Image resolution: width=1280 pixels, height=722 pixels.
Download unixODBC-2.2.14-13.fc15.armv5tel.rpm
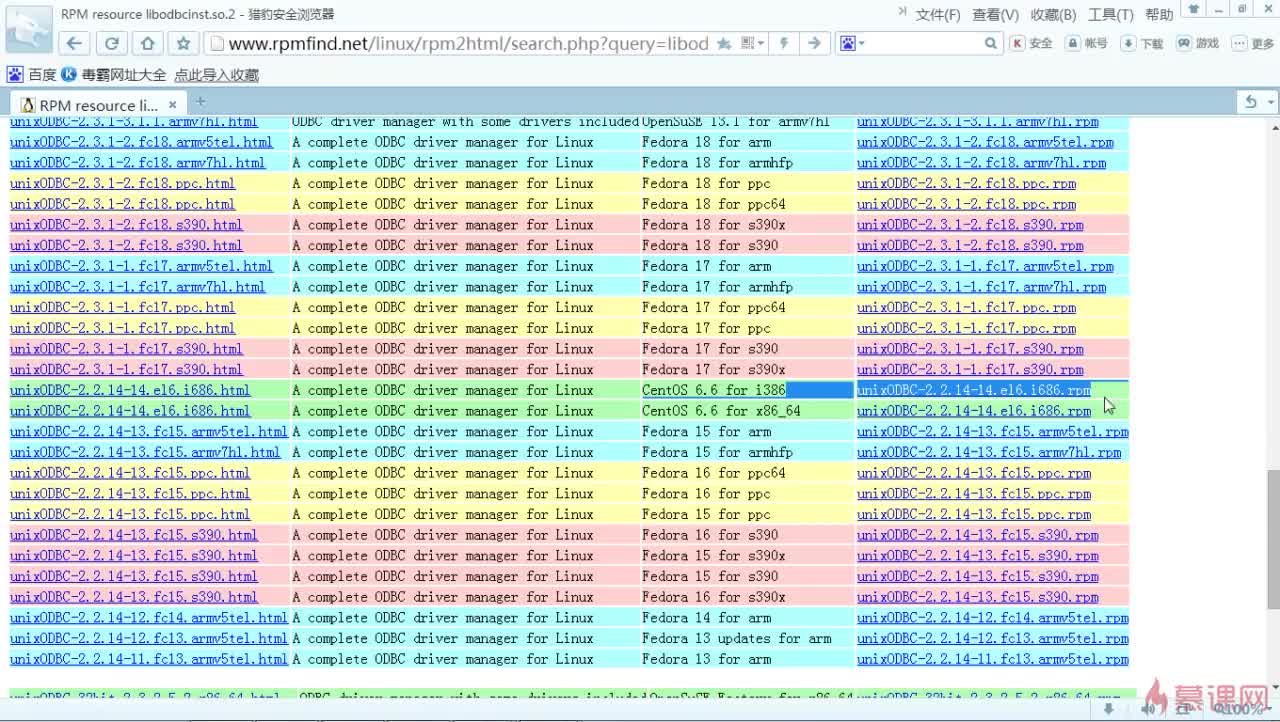tap(993, 432)
